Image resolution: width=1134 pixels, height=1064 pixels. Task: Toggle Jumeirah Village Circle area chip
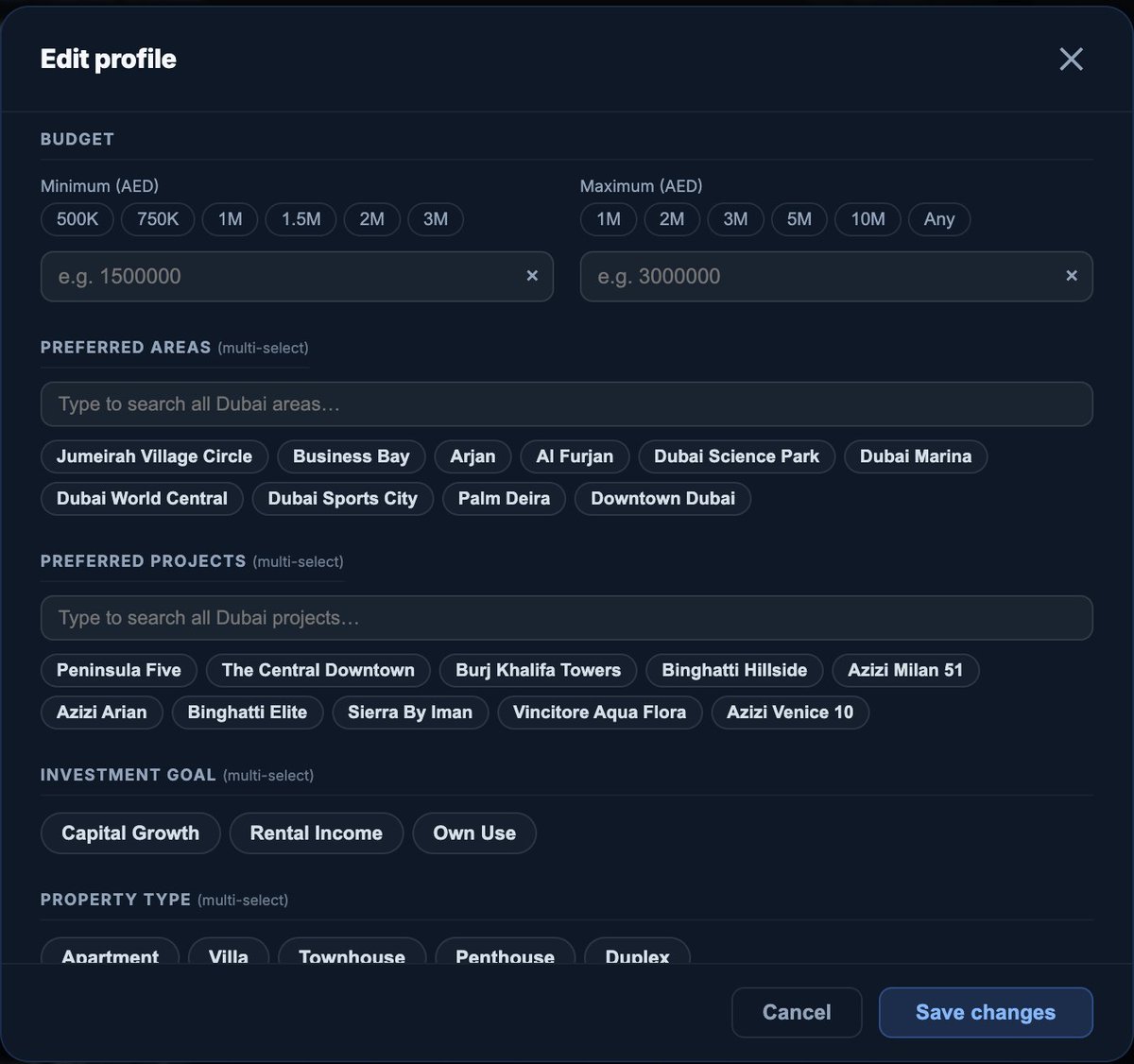tap(154, 456)
